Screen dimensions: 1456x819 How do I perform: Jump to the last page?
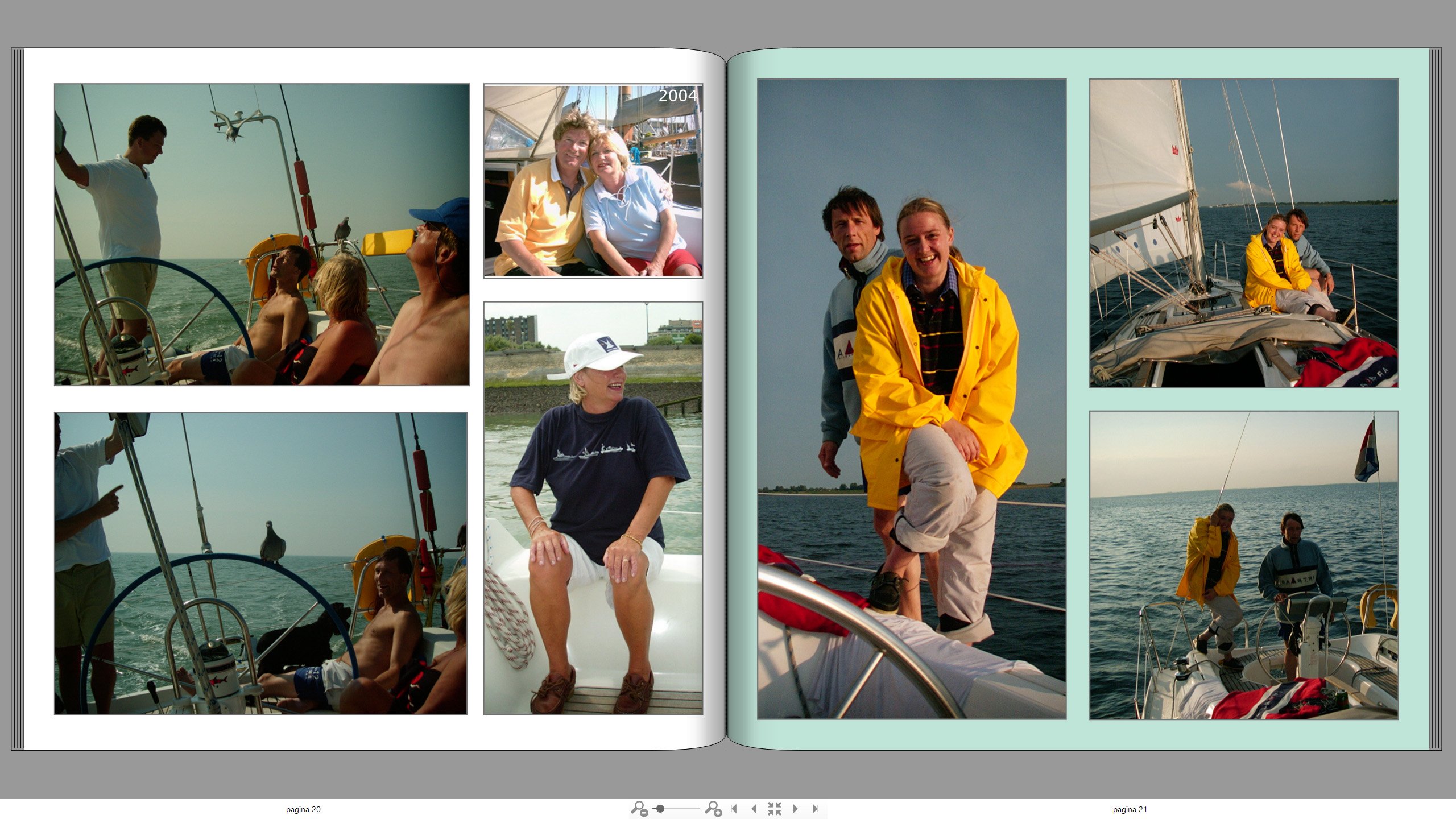[x=816, y=808]
